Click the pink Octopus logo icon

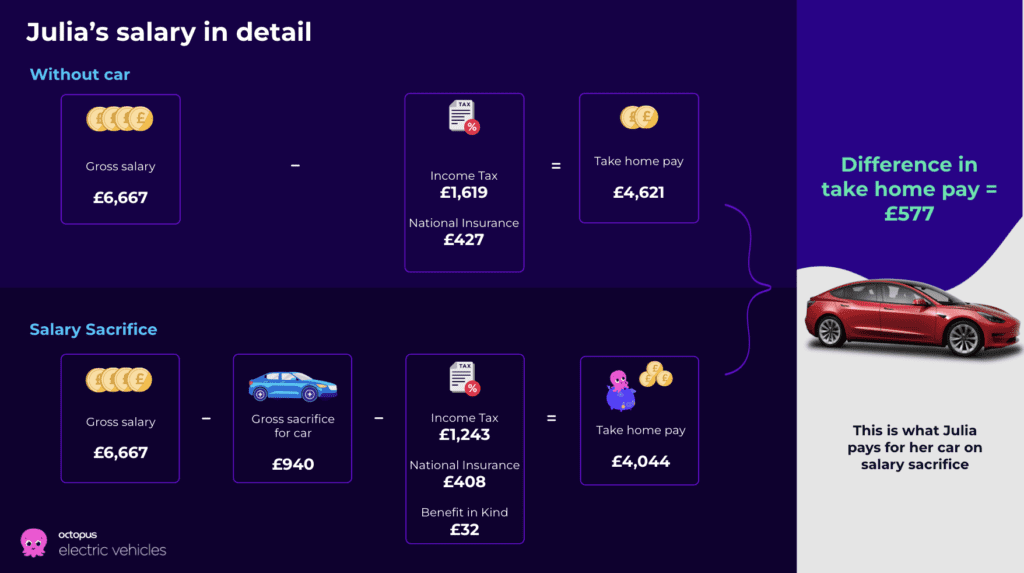coord(33,542)
